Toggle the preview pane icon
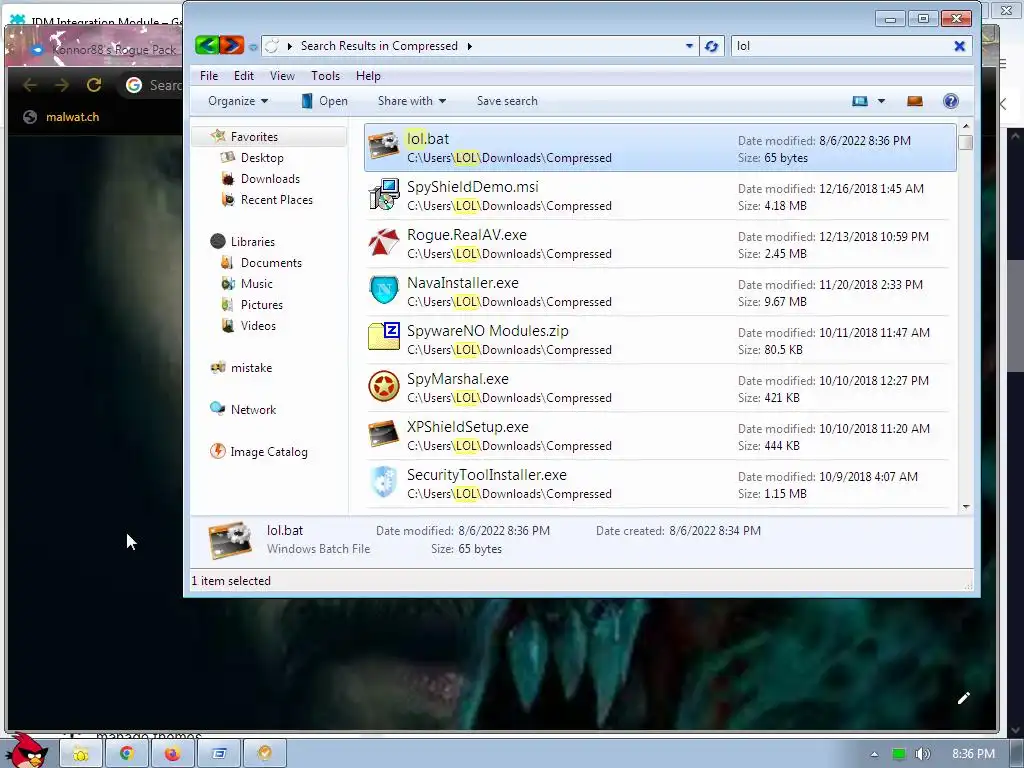 point(914,101)
